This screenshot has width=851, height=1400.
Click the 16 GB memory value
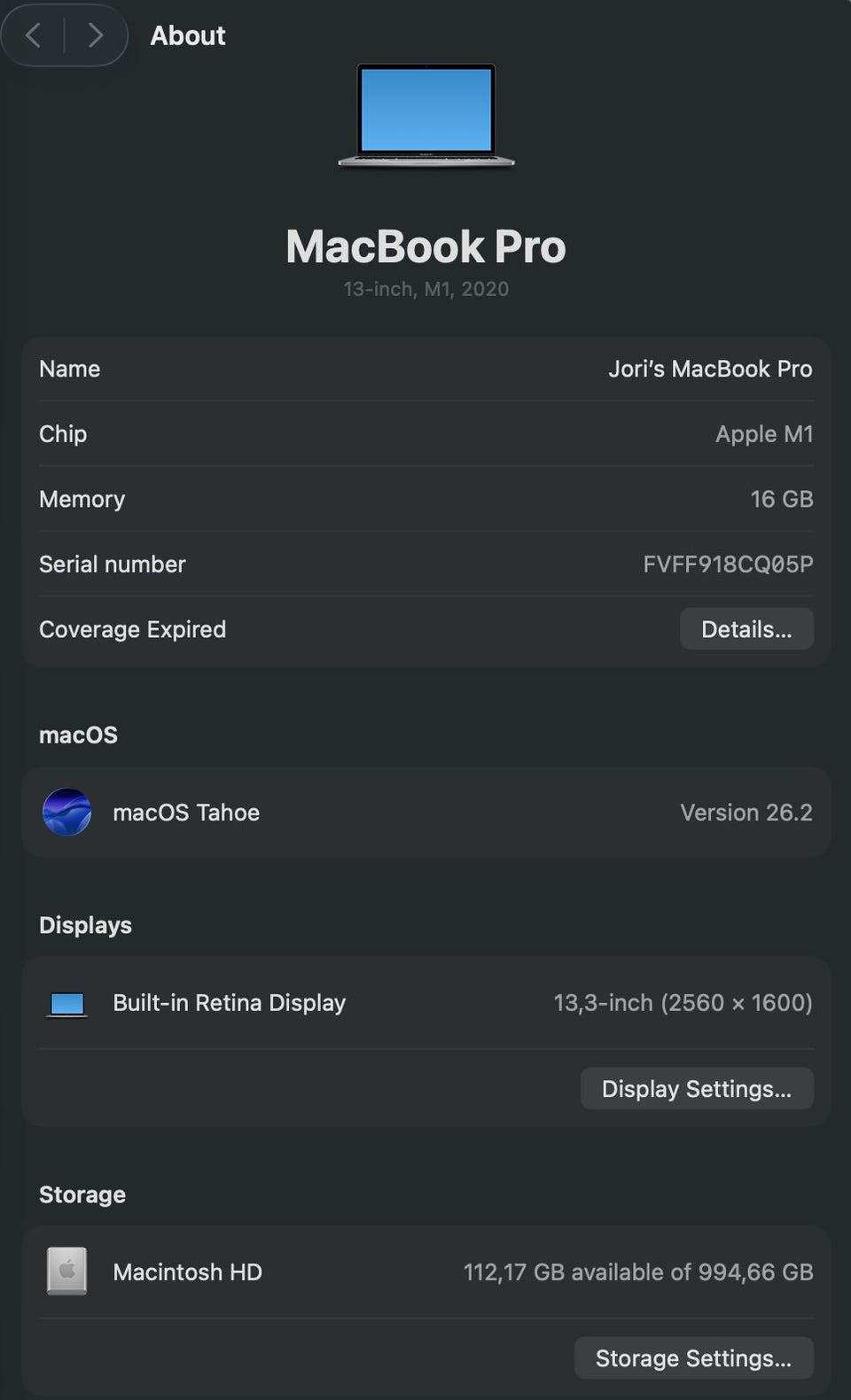[x=781, y=499]
